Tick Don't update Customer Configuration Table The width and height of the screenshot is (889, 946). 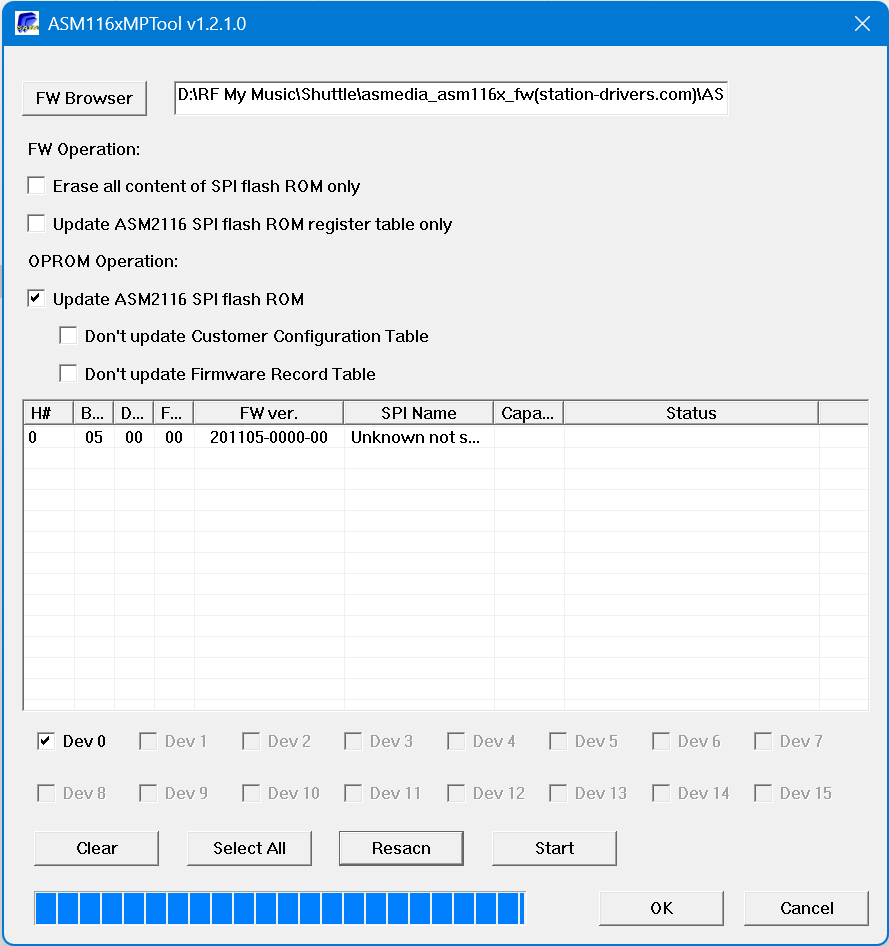(69, 336)
